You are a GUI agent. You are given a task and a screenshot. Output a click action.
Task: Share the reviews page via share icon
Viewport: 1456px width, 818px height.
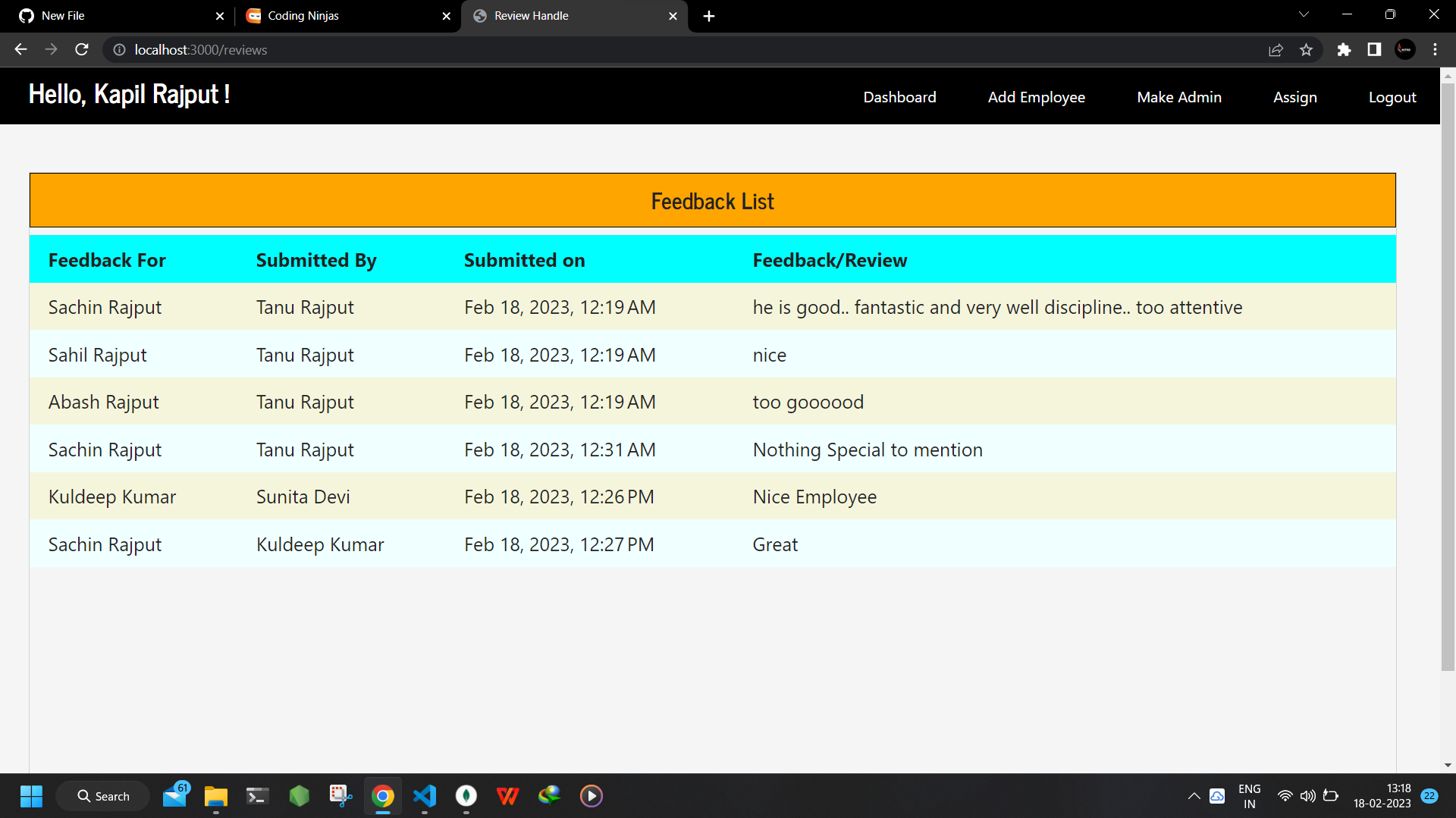(x=1276, y=49)
